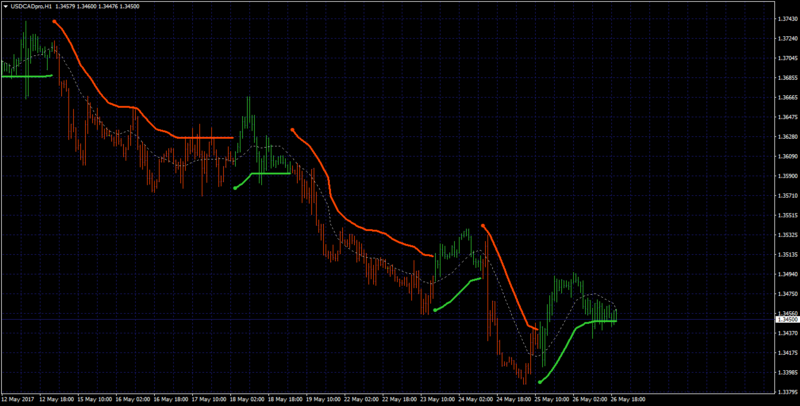Click the 1.35900 price axis label
Viewport: 800px width, 406px height.
coord(786,176)
